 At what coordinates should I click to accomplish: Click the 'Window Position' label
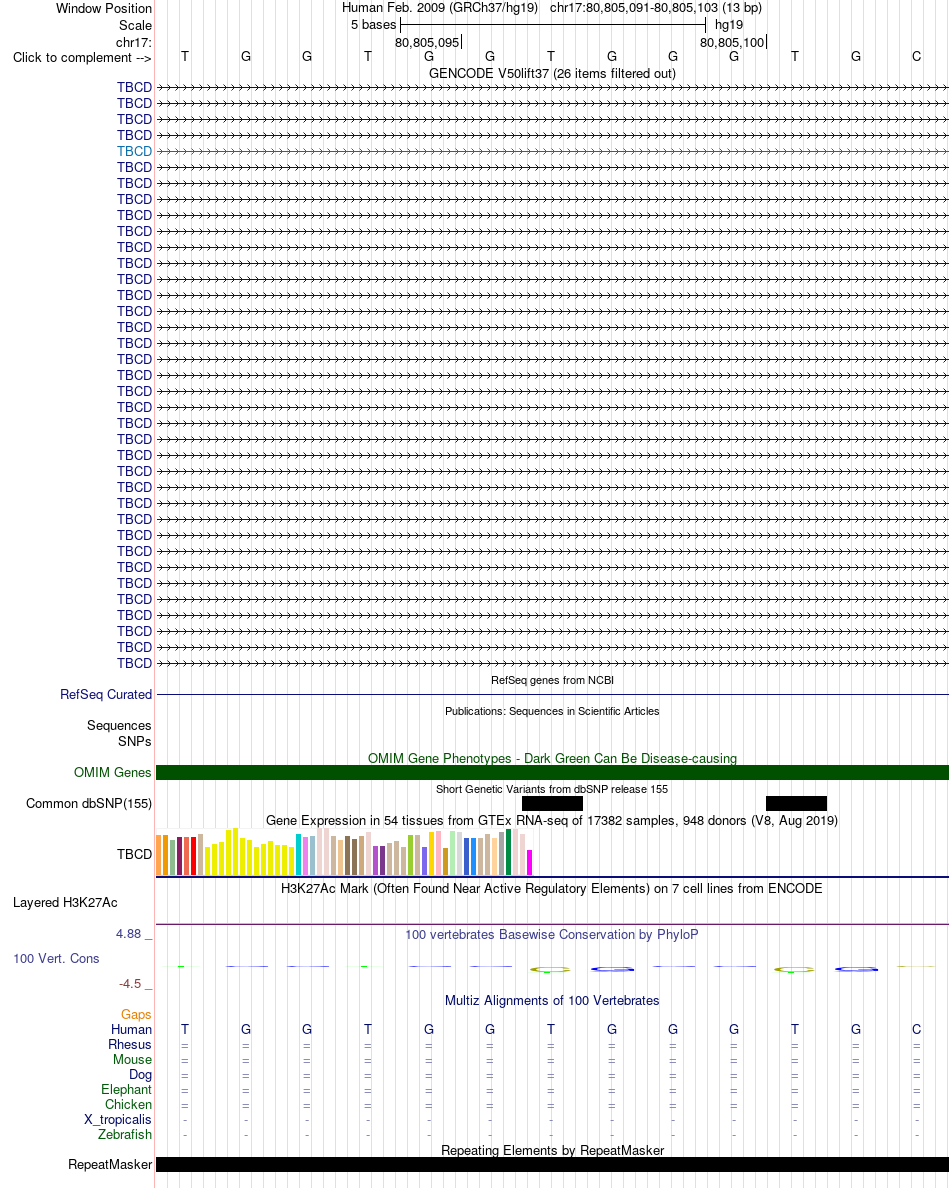(104, 8)
